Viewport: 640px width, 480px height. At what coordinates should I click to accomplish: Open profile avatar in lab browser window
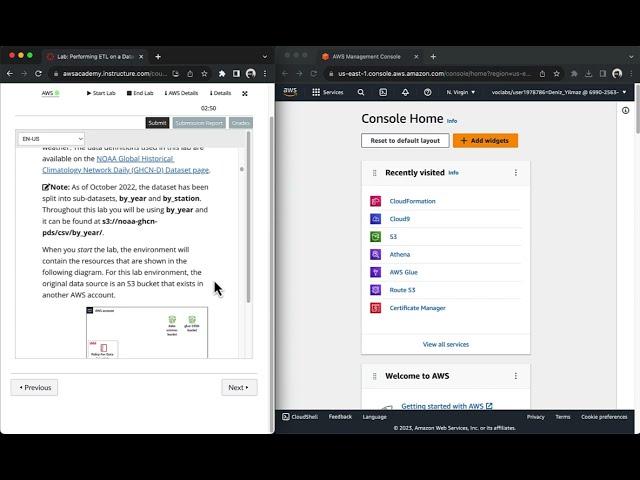click(x=251, y=73)
